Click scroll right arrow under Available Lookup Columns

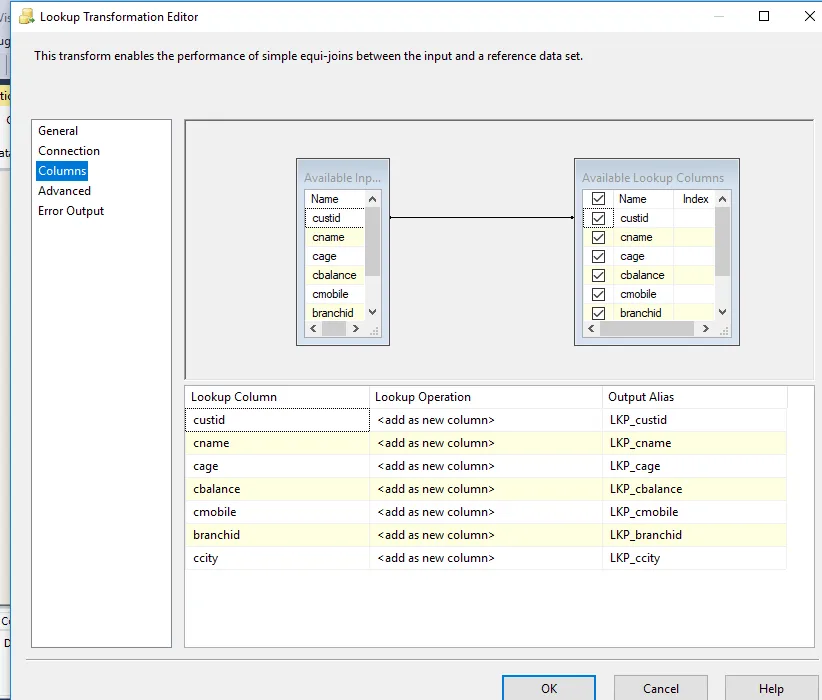pos(706,329)
